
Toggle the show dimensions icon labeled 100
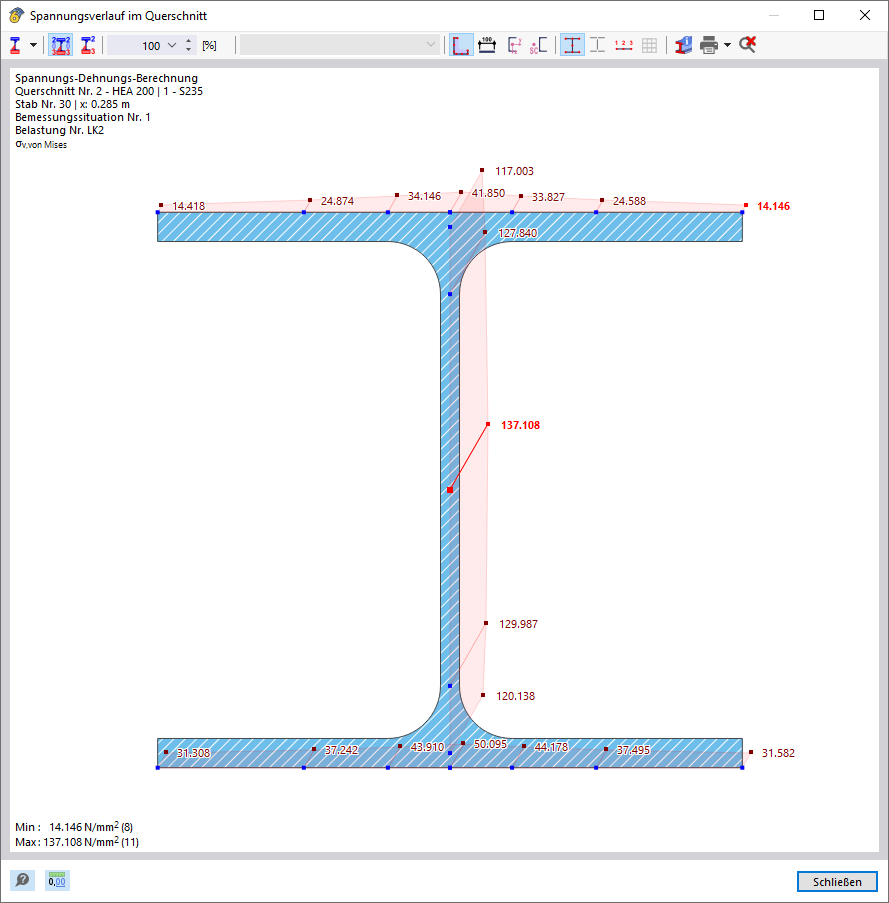(x=487, y=45)
